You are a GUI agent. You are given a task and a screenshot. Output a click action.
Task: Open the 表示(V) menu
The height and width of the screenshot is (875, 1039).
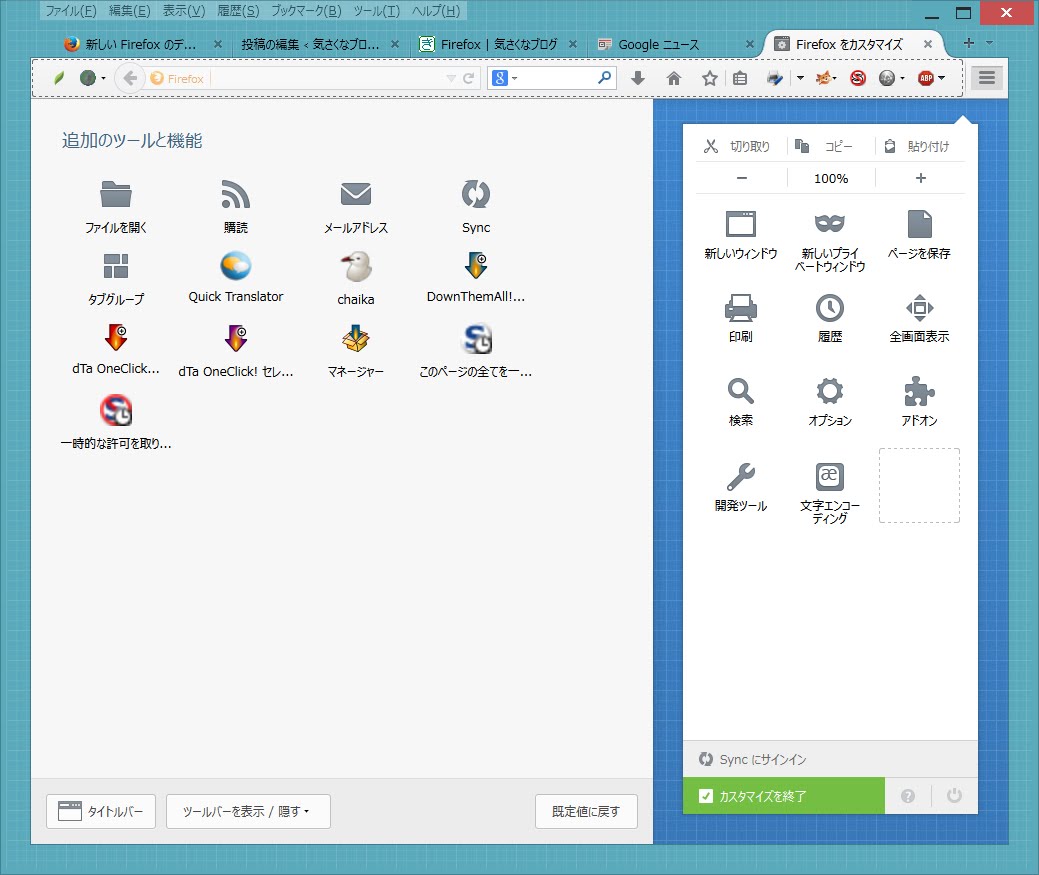tap(184, 11)
